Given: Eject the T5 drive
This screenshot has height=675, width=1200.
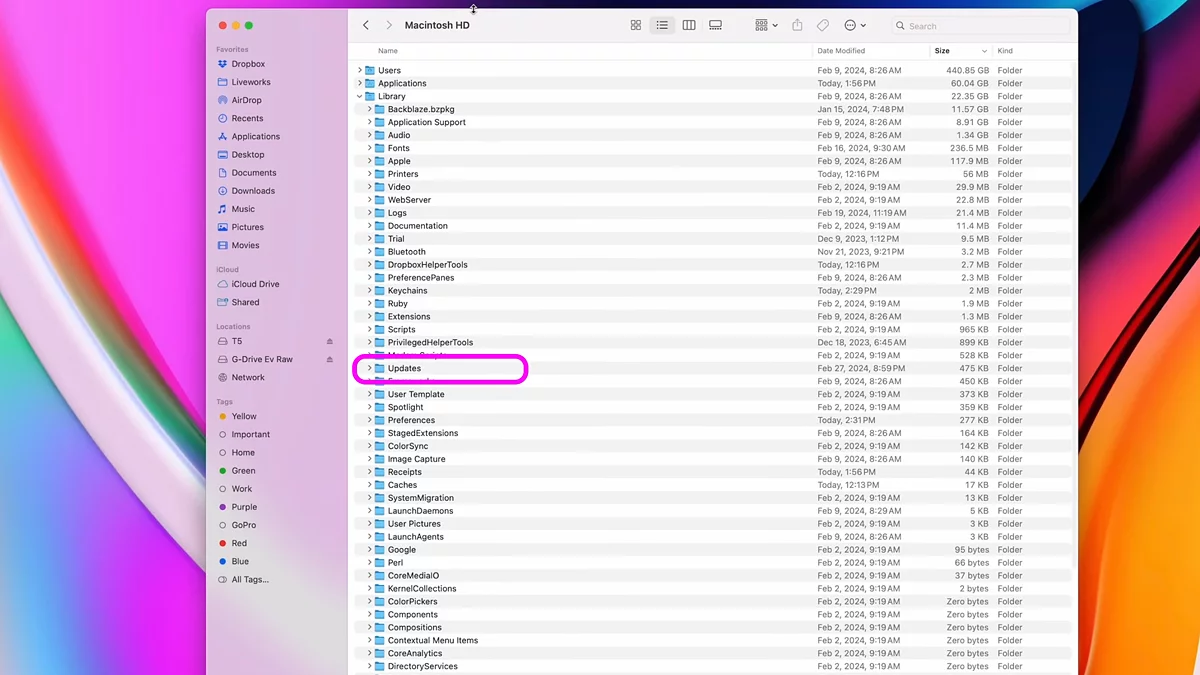Looking at the screenshot, I should click(x=330, y=340).
